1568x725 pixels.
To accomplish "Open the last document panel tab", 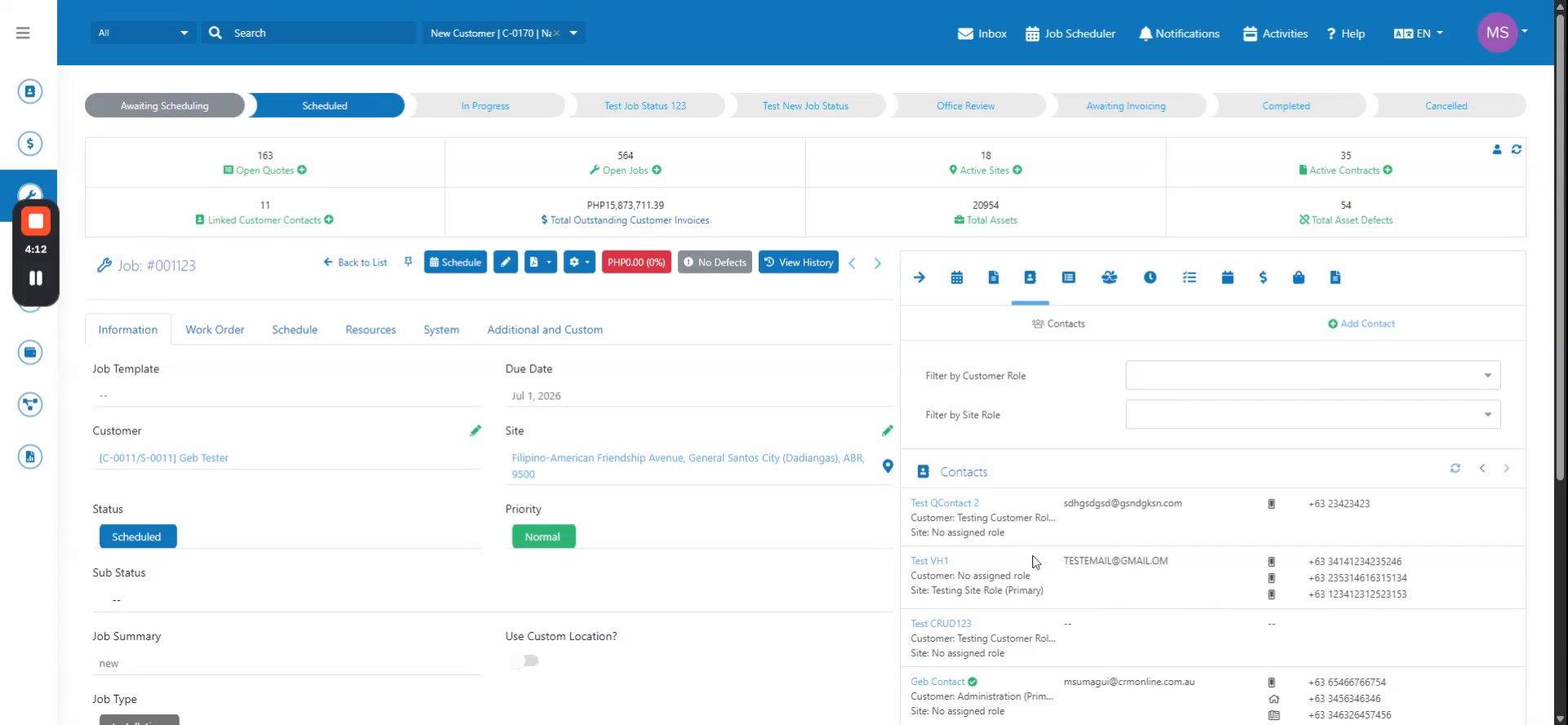I will click(1335, 278).
